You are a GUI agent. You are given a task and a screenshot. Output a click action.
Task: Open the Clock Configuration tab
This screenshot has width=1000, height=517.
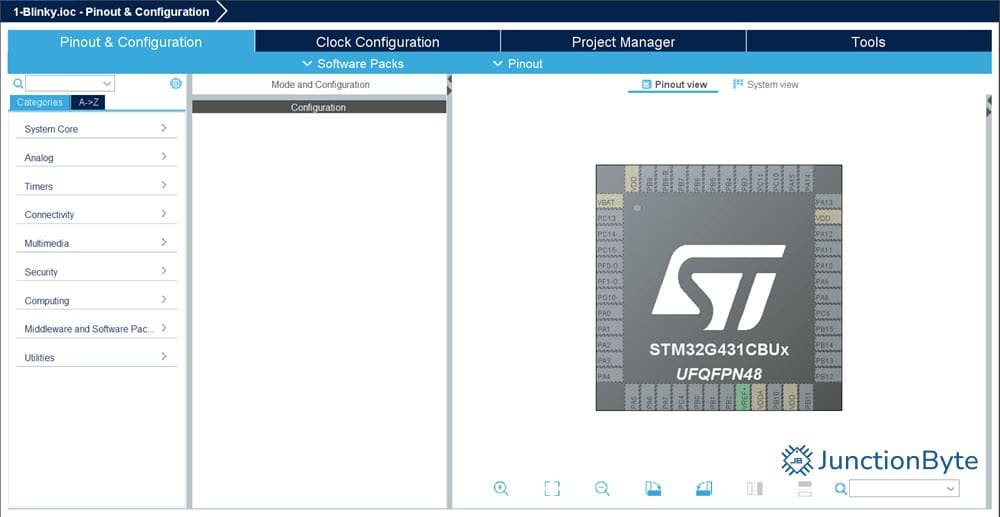[x=378, y=42]
